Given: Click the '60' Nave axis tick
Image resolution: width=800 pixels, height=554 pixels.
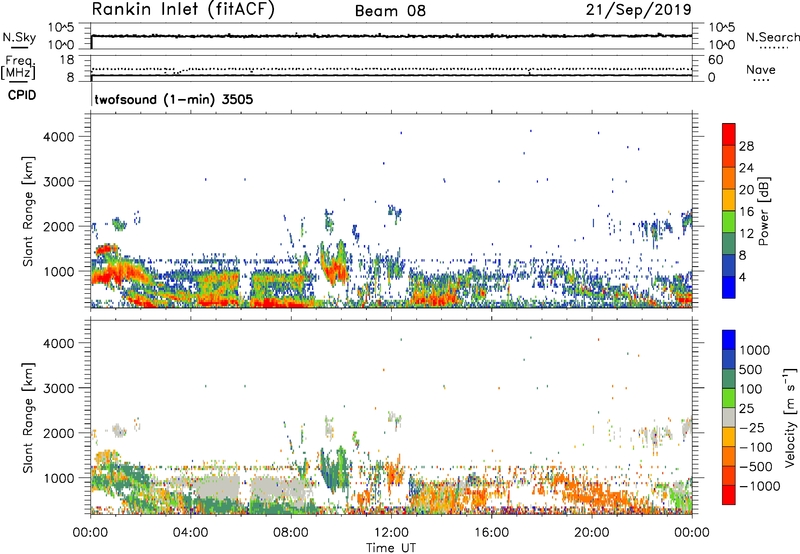Looking at the screenshot, I should click(716, 60).
